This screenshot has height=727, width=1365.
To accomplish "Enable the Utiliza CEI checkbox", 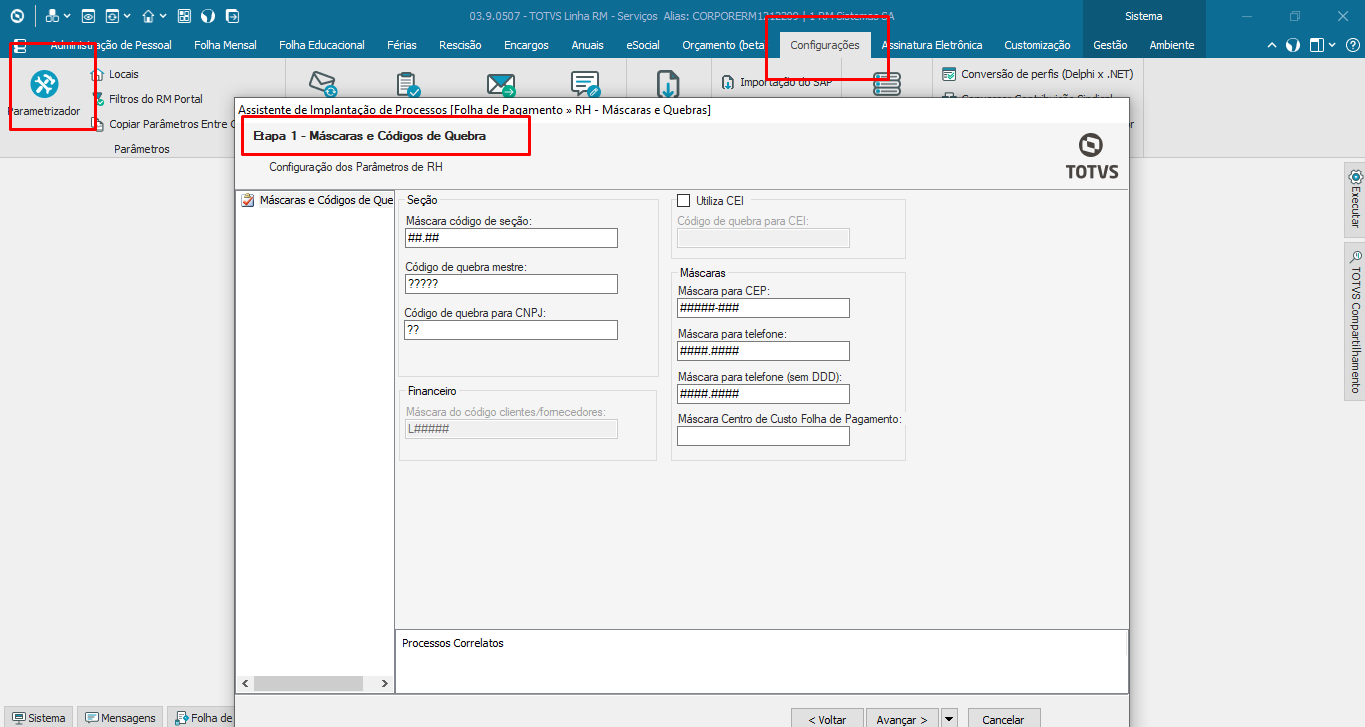I will [x=684, y=201].
